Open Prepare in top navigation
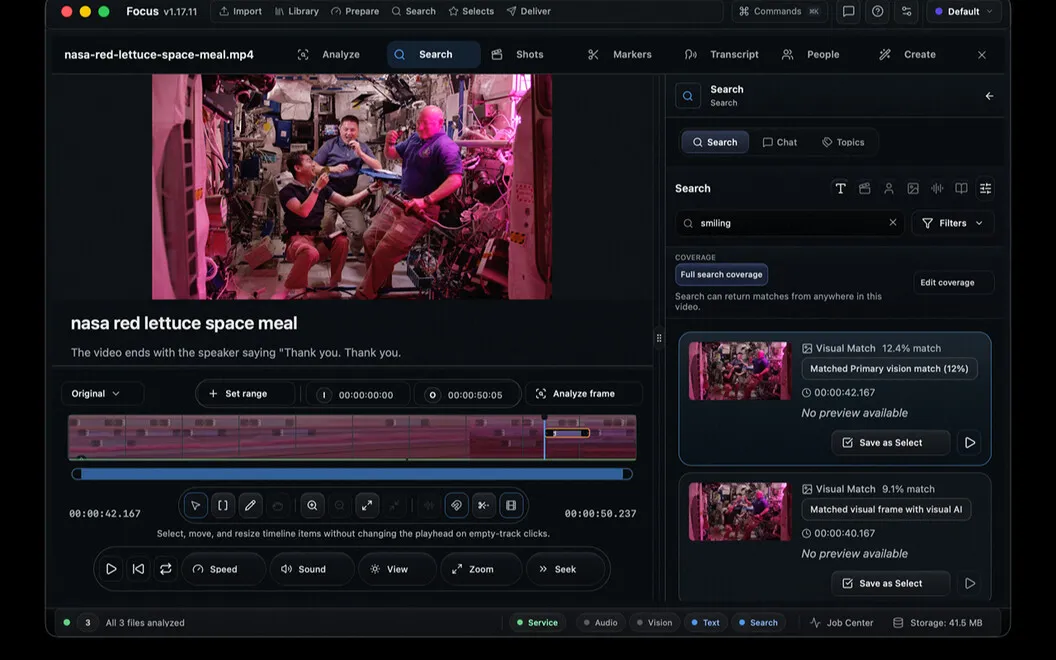 355,11
